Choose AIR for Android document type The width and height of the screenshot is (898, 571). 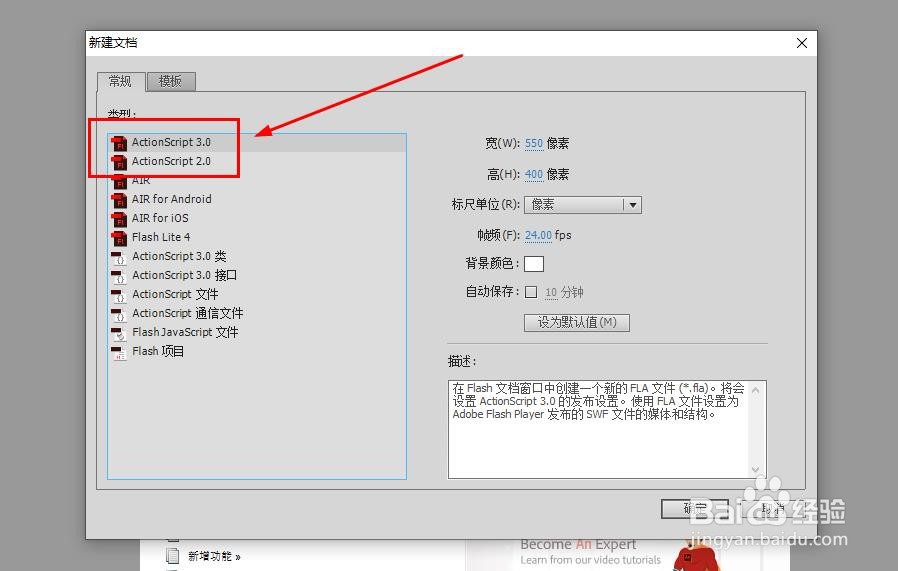[x=257, y=199]
